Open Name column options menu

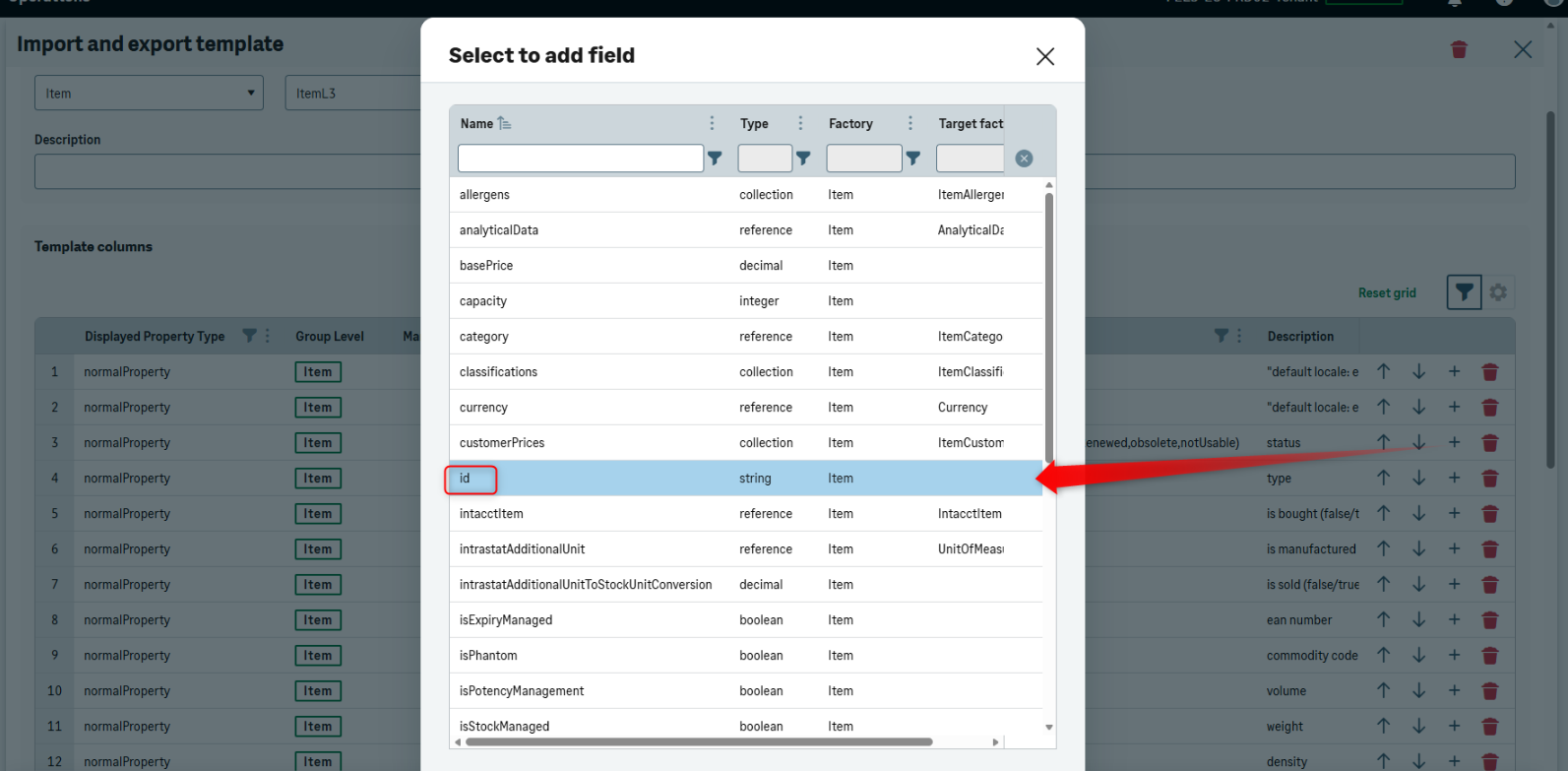tap(712, 123)
